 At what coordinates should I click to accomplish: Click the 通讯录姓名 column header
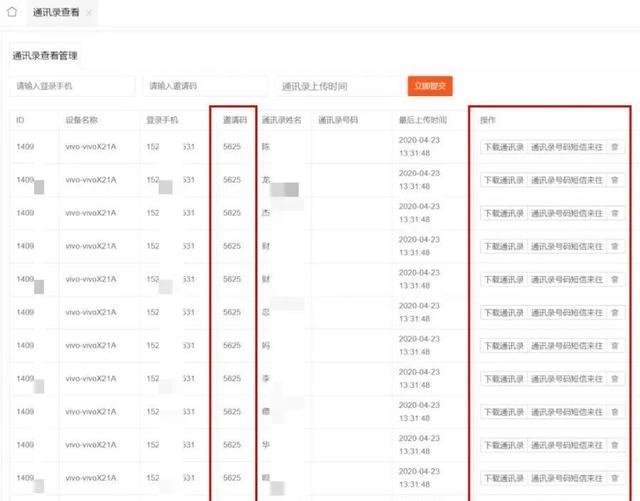(x=282, y=120)
